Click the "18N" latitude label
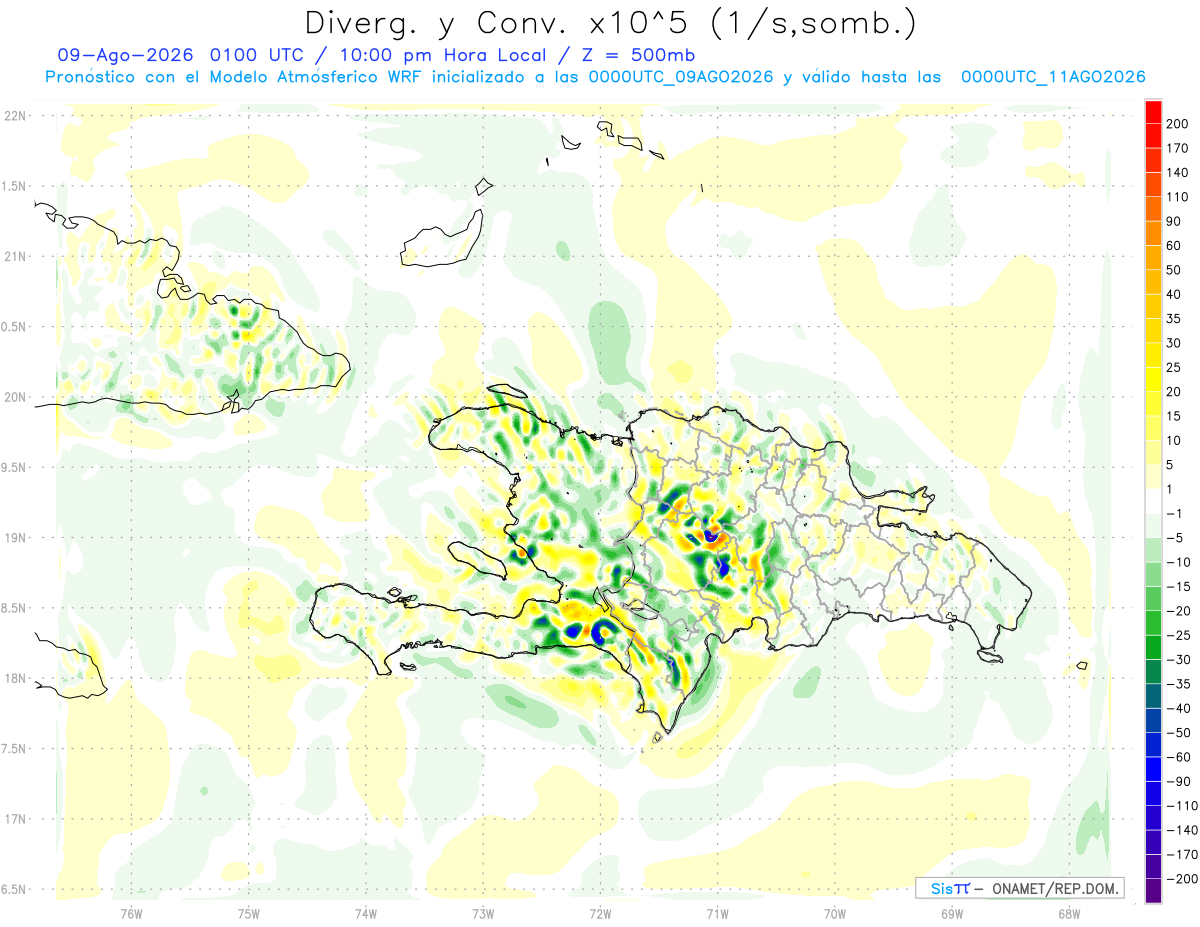The image size is (1200, 927). (15, 678)
